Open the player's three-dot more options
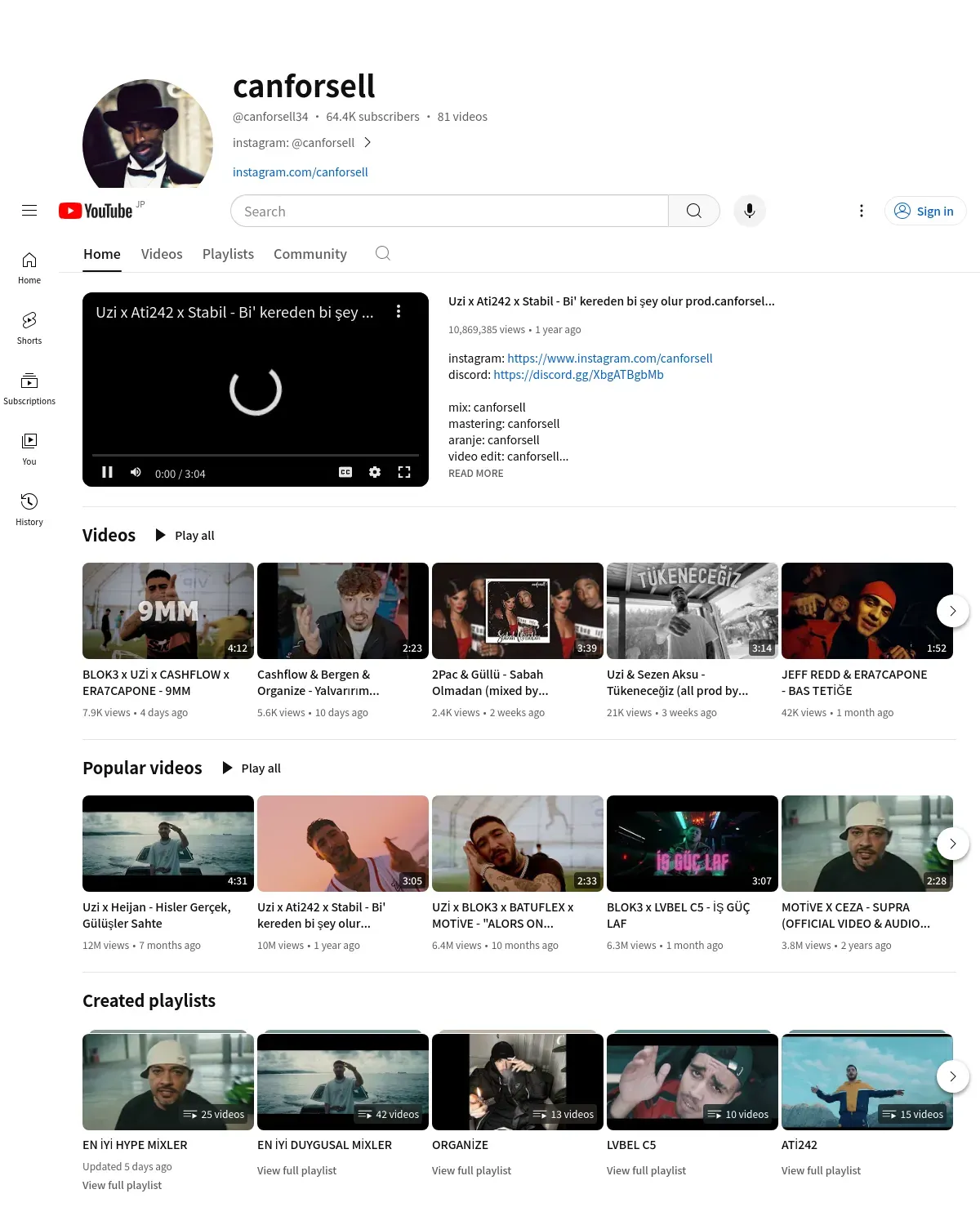This screenshot has width=980, height=1225. (x=399, y=311)
